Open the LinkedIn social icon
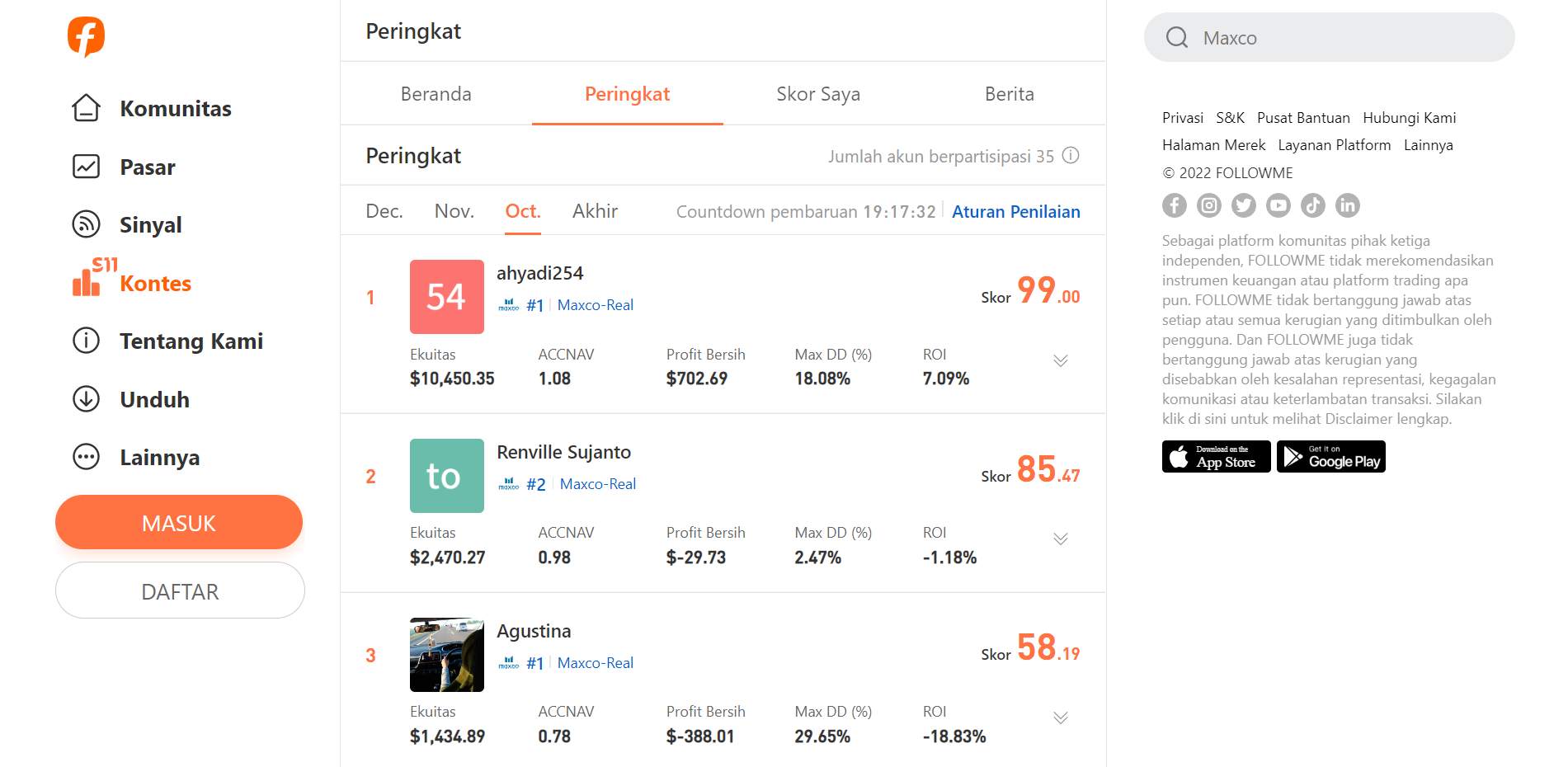This screenshot has width=1568, height=767. pos(1348,205)
